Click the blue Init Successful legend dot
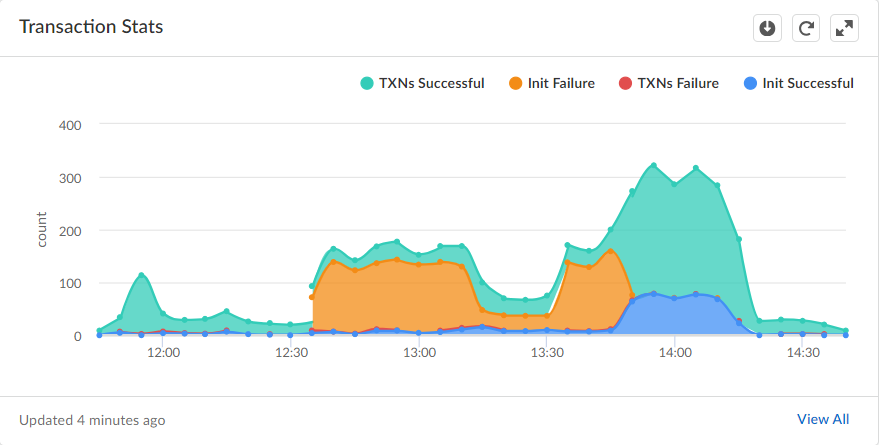879x445 pixels. pyautogui.click(x=750, y=83)
